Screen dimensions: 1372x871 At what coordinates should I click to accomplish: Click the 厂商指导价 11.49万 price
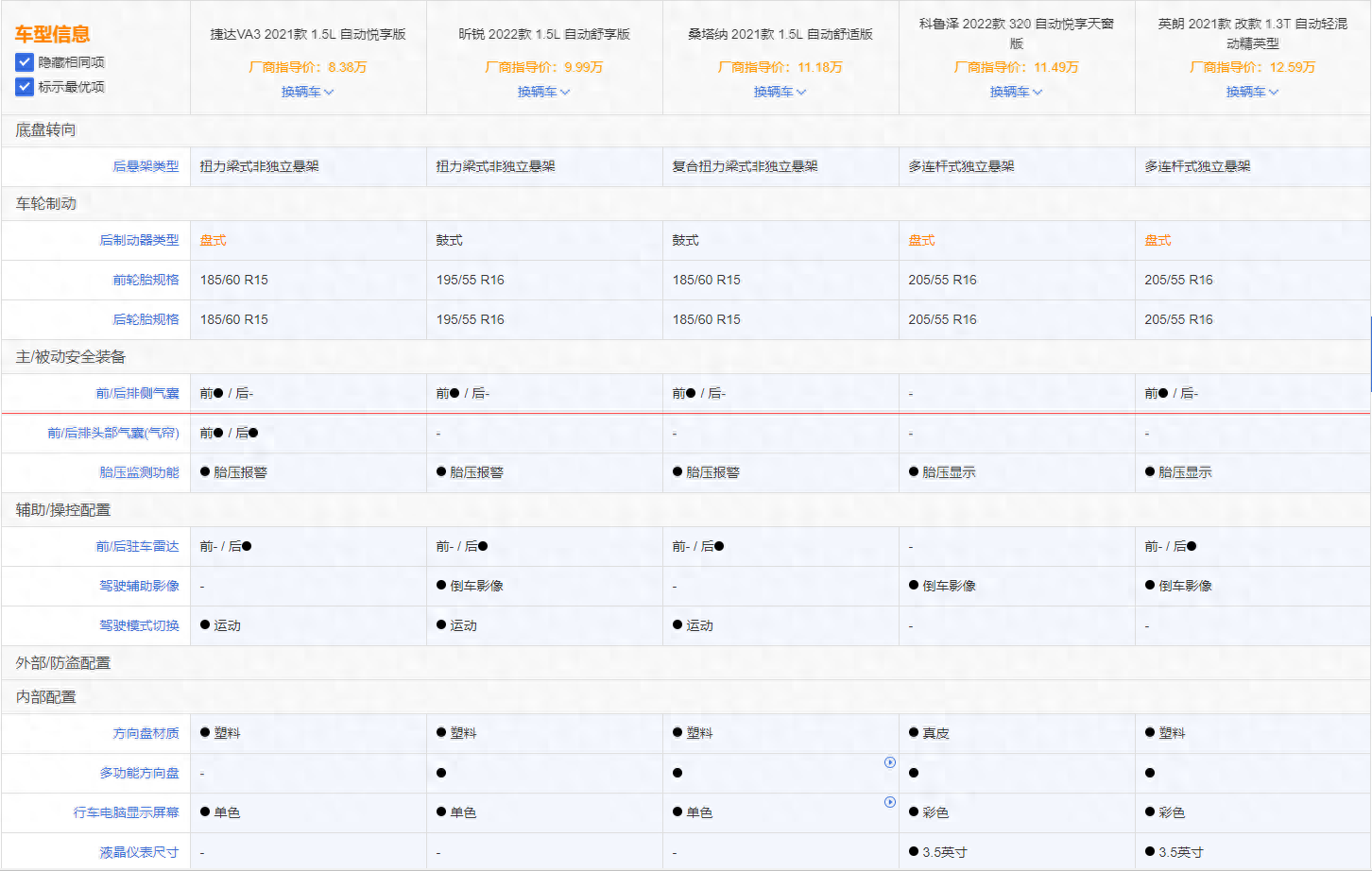click(x=1017, y=67)
